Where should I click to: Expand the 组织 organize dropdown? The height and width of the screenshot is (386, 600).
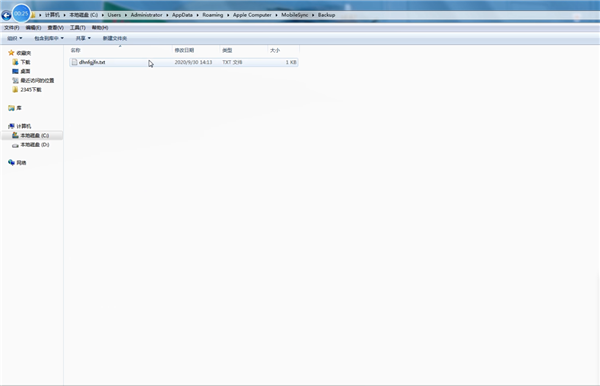pyautogui.click(x=15, y=38)
